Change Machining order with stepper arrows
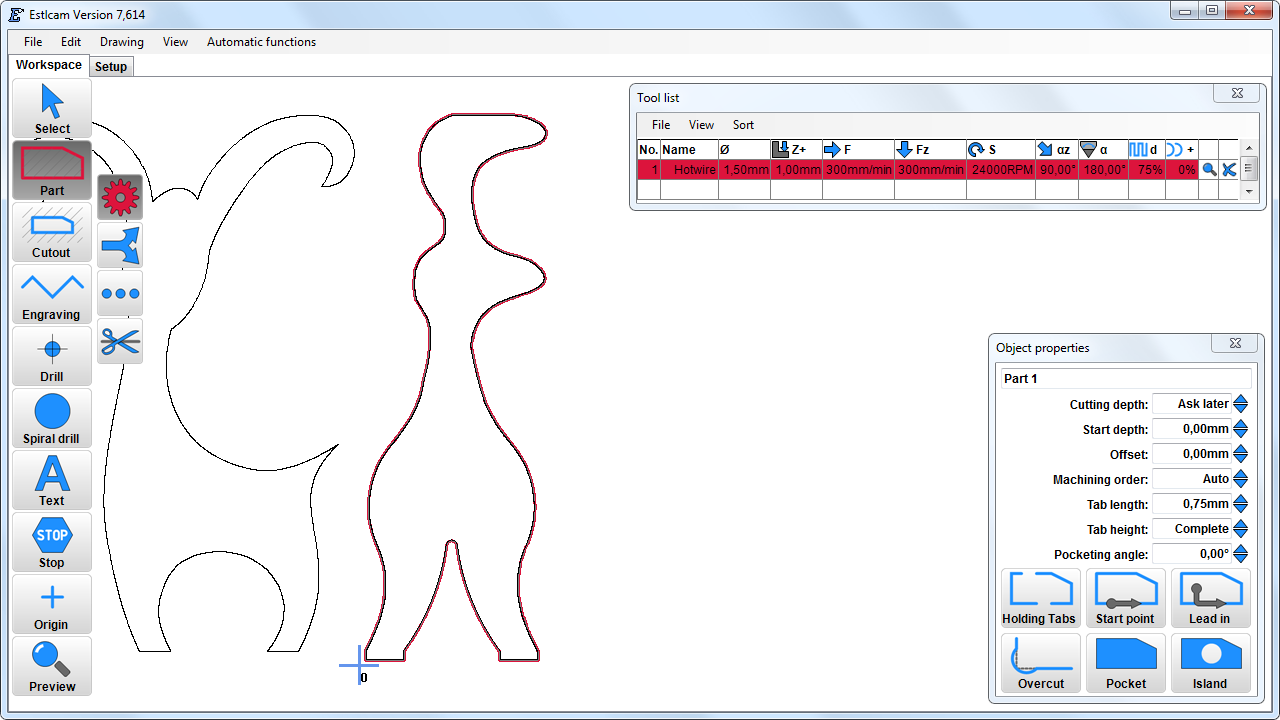 1241,479
